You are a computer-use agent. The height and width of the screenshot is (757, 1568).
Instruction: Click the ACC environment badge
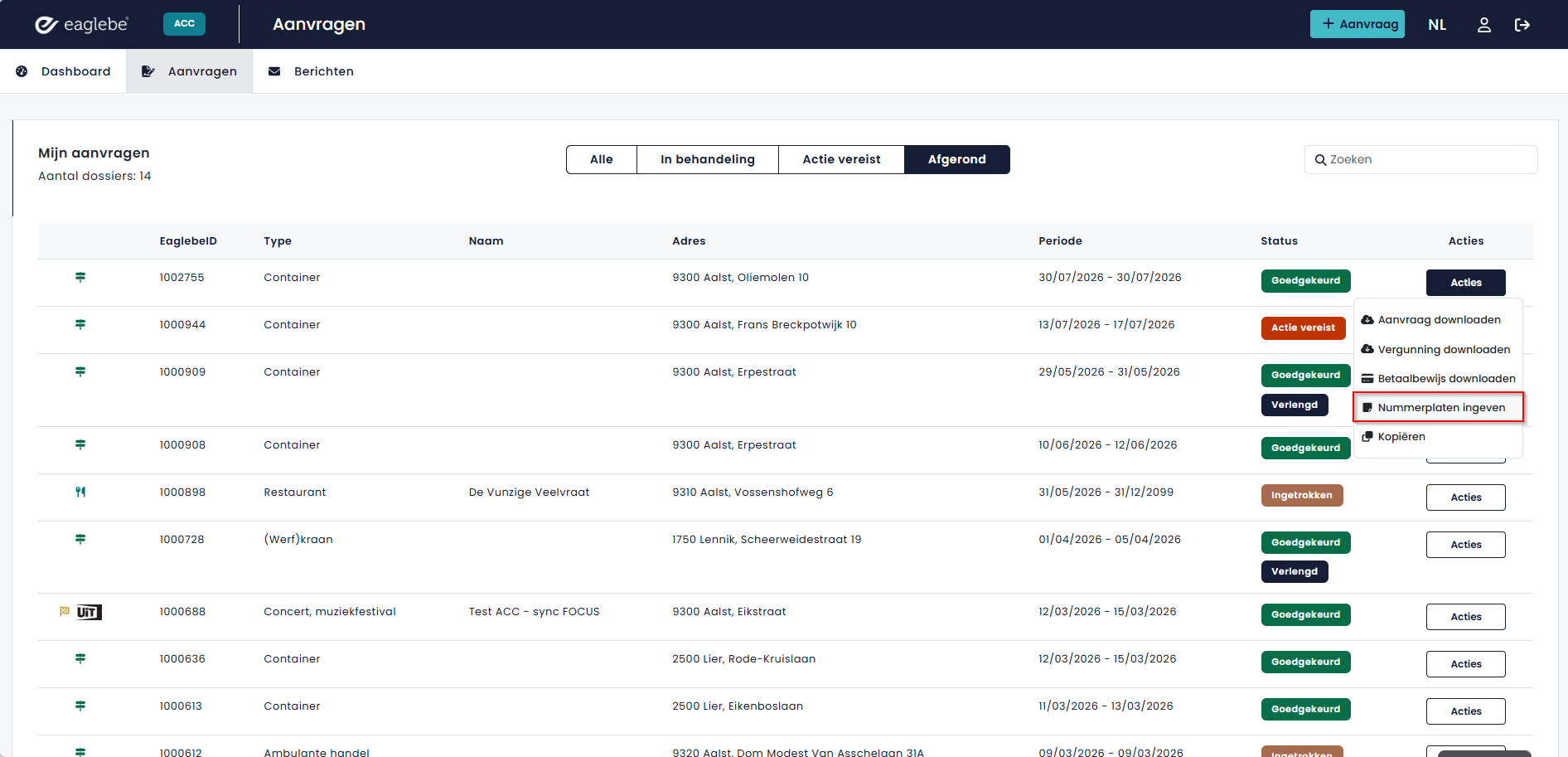(x=184, y=23)
